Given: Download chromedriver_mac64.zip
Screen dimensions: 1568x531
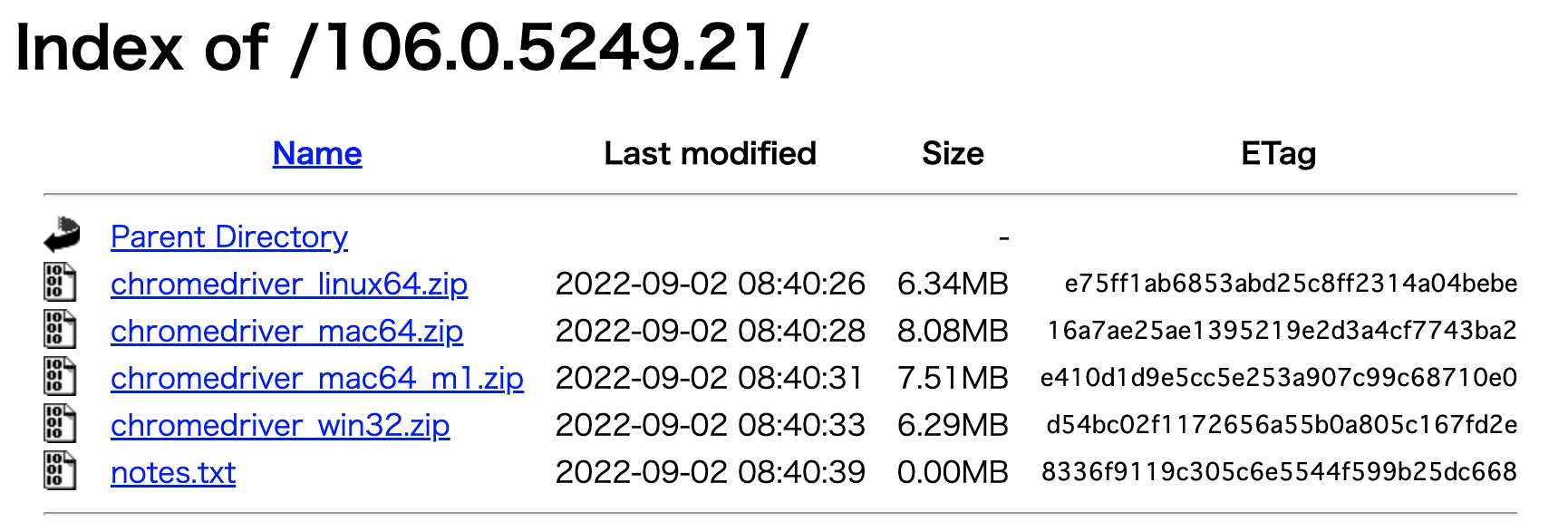Looking at the screenshot, I should click(x=286, y=331).
